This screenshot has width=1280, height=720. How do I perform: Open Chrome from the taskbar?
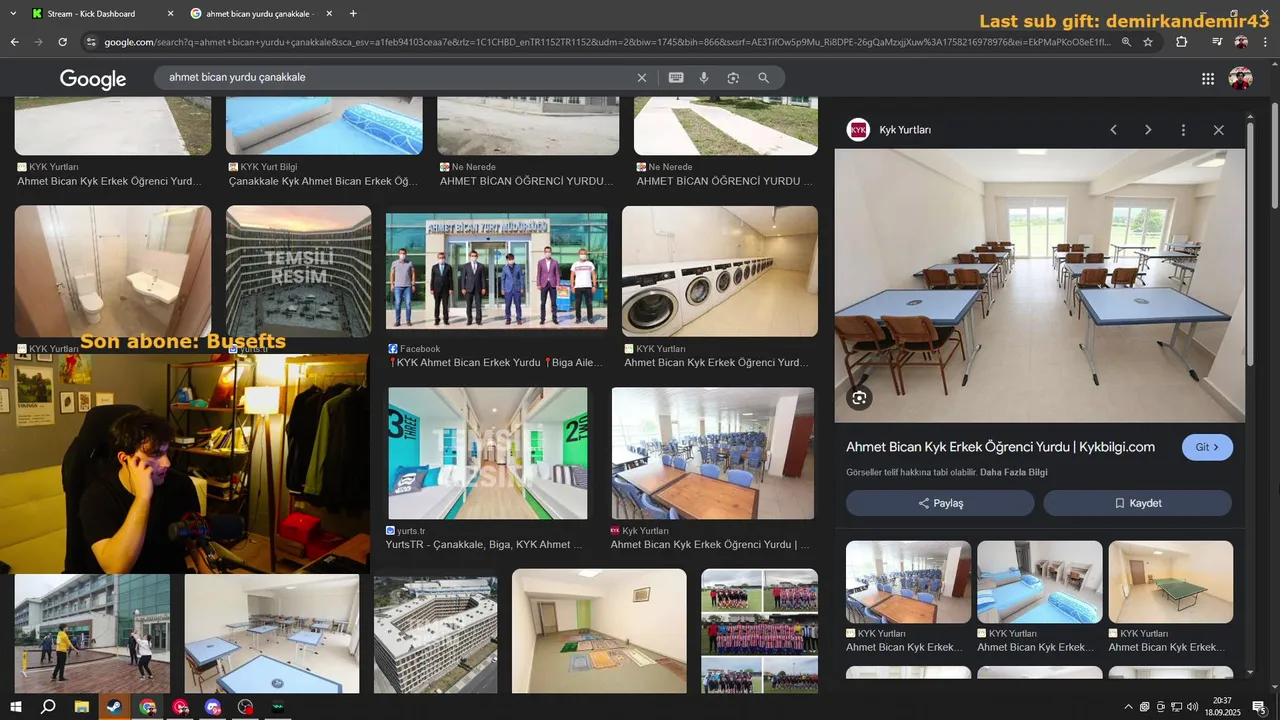click(x=148, y=707)
